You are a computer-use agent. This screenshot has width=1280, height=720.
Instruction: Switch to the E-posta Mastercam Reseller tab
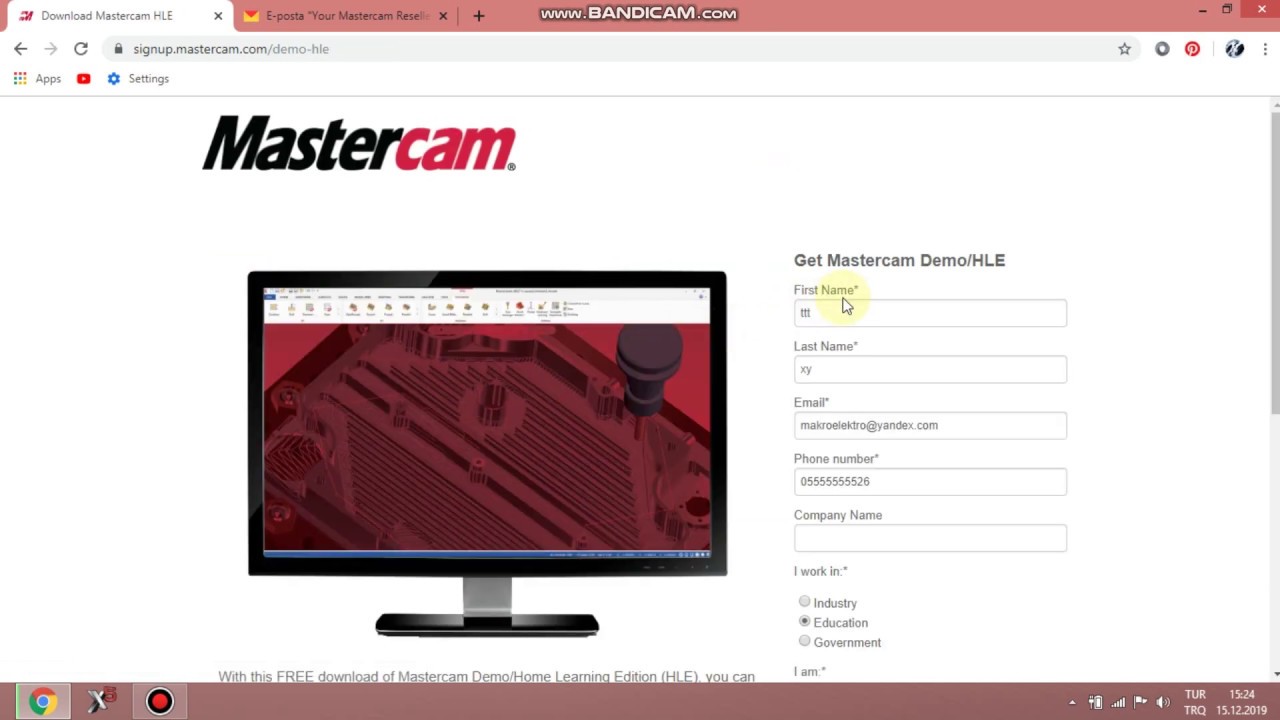(346, 16)
